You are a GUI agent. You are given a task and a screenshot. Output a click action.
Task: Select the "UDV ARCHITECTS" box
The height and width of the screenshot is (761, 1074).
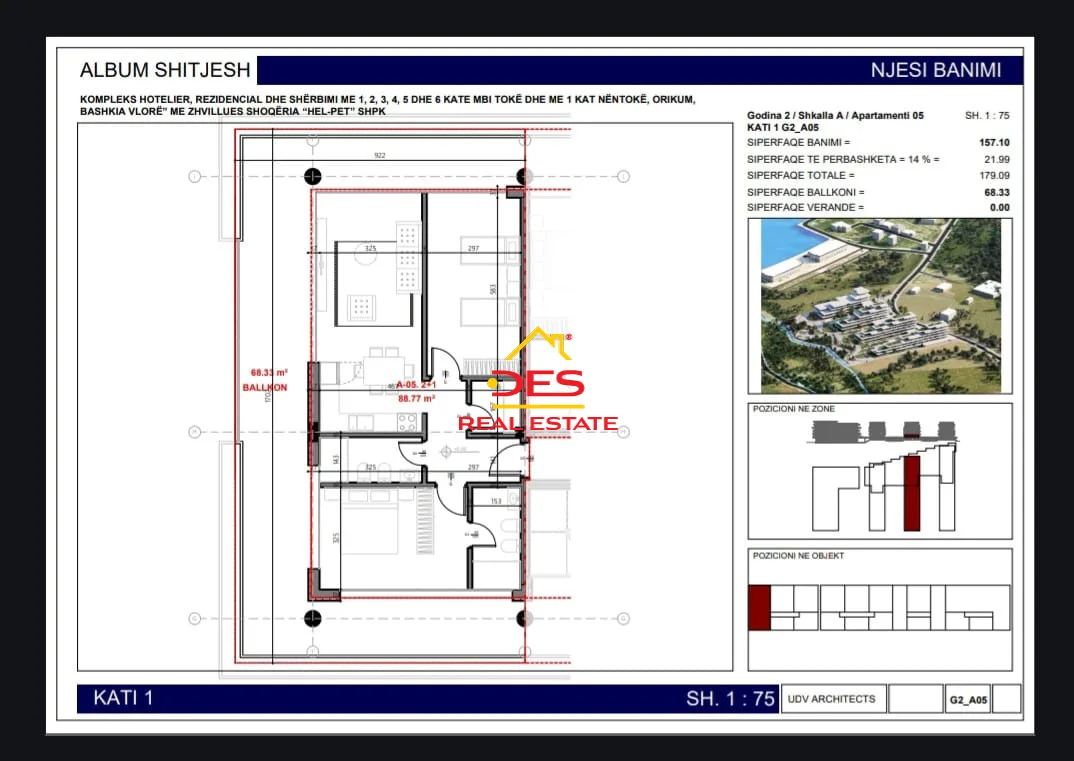(833, 699)
